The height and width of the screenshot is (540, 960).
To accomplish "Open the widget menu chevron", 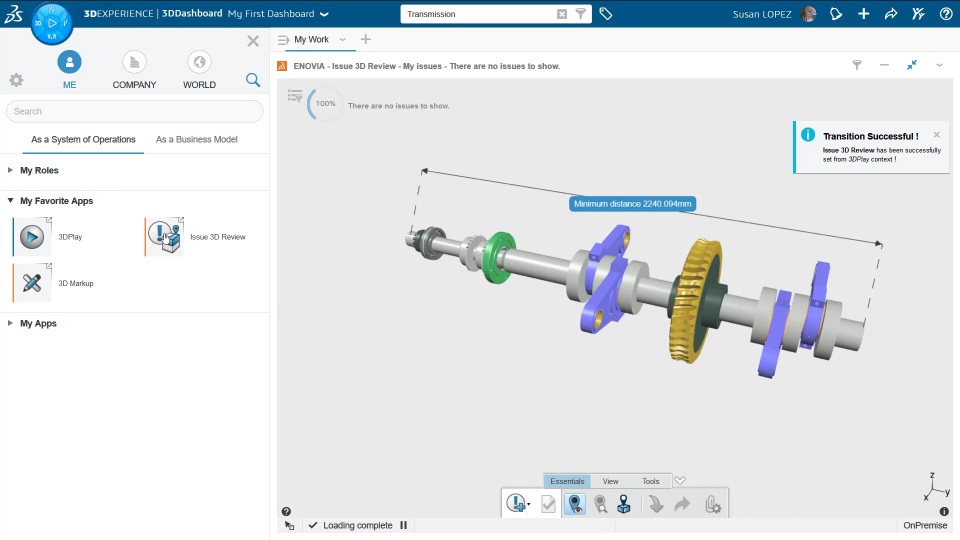I will [939, 65].
